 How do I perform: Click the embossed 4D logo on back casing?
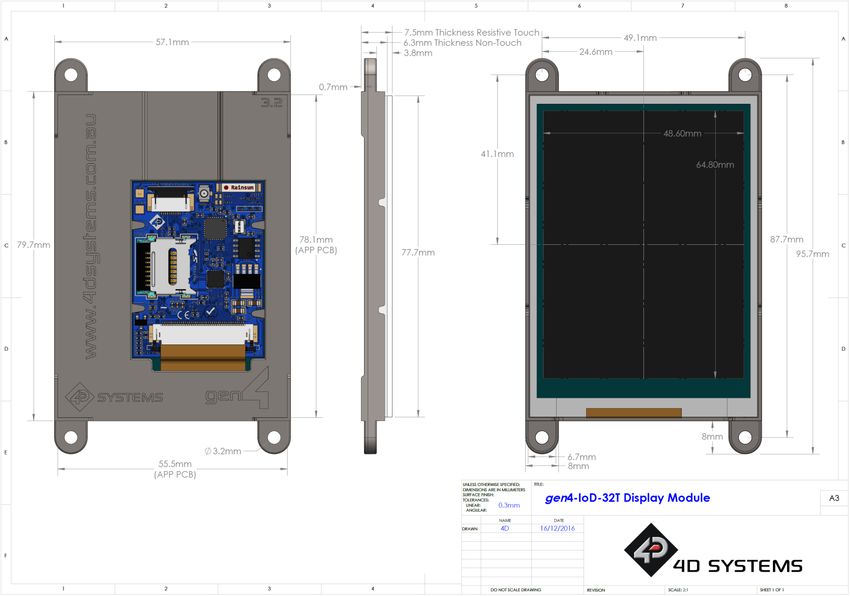(x=80, y=397)
